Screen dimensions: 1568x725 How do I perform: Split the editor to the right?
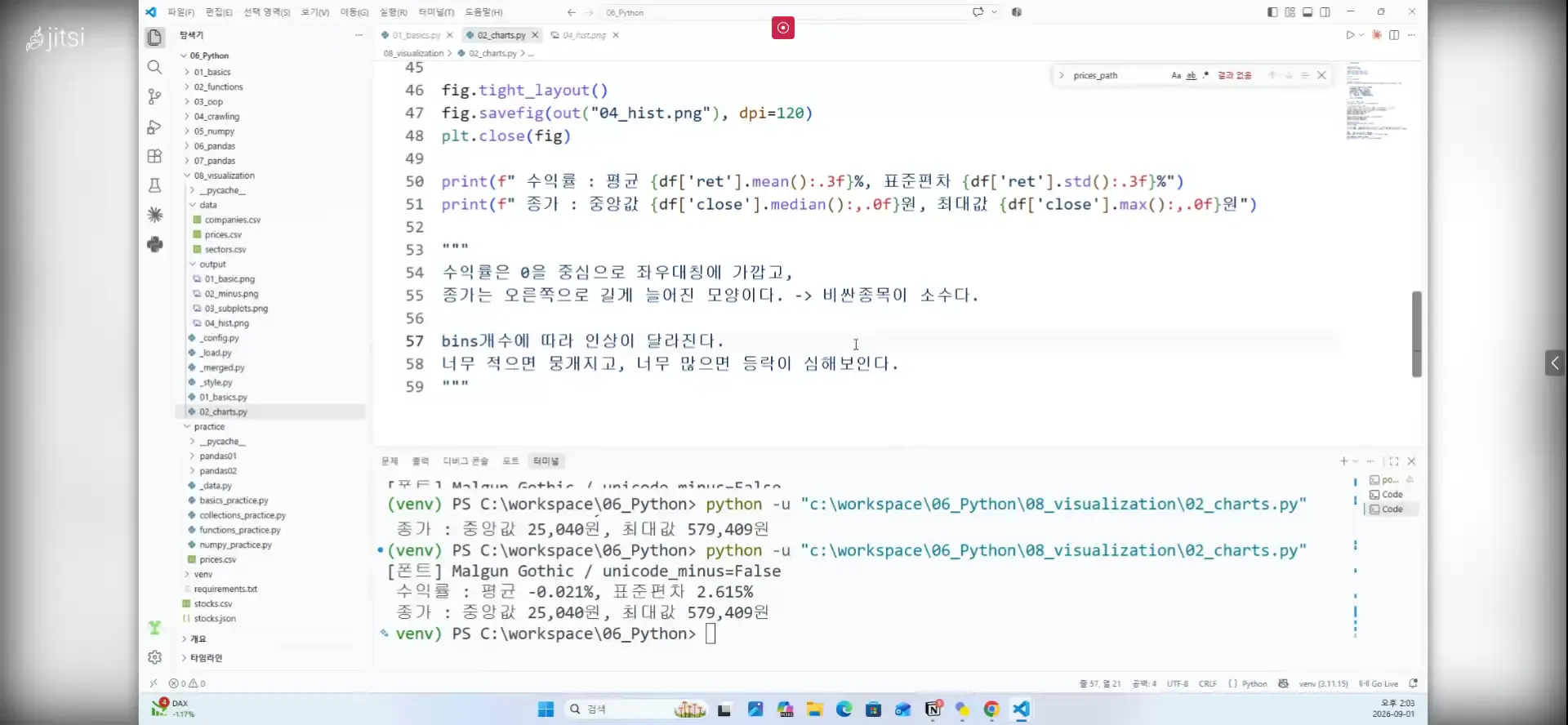[1394, 35]
